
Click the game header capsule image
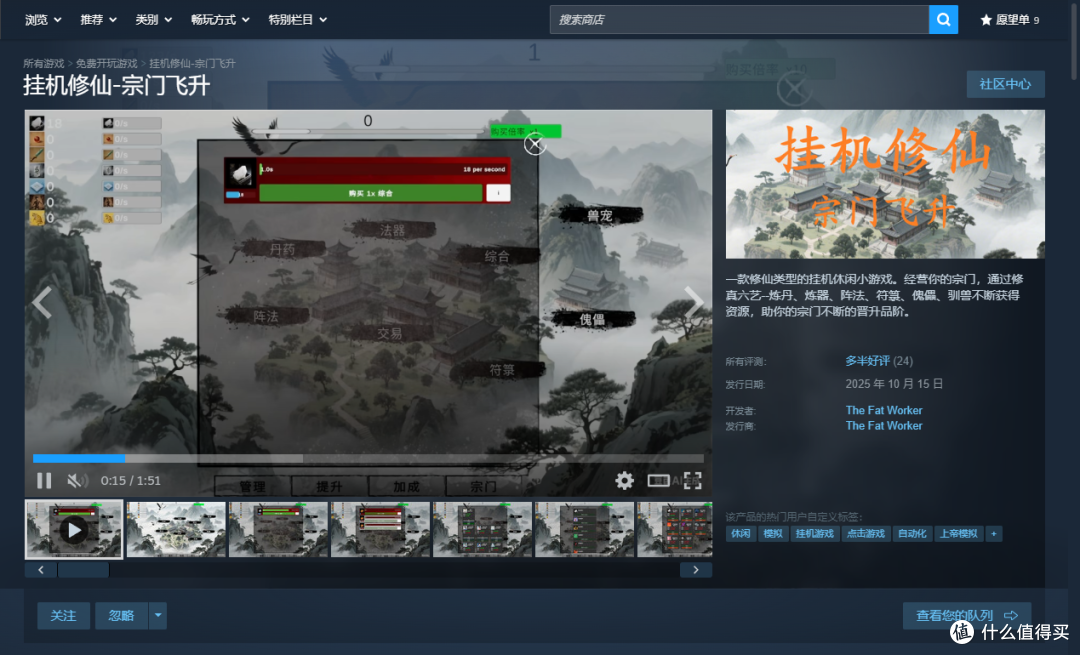885,184
